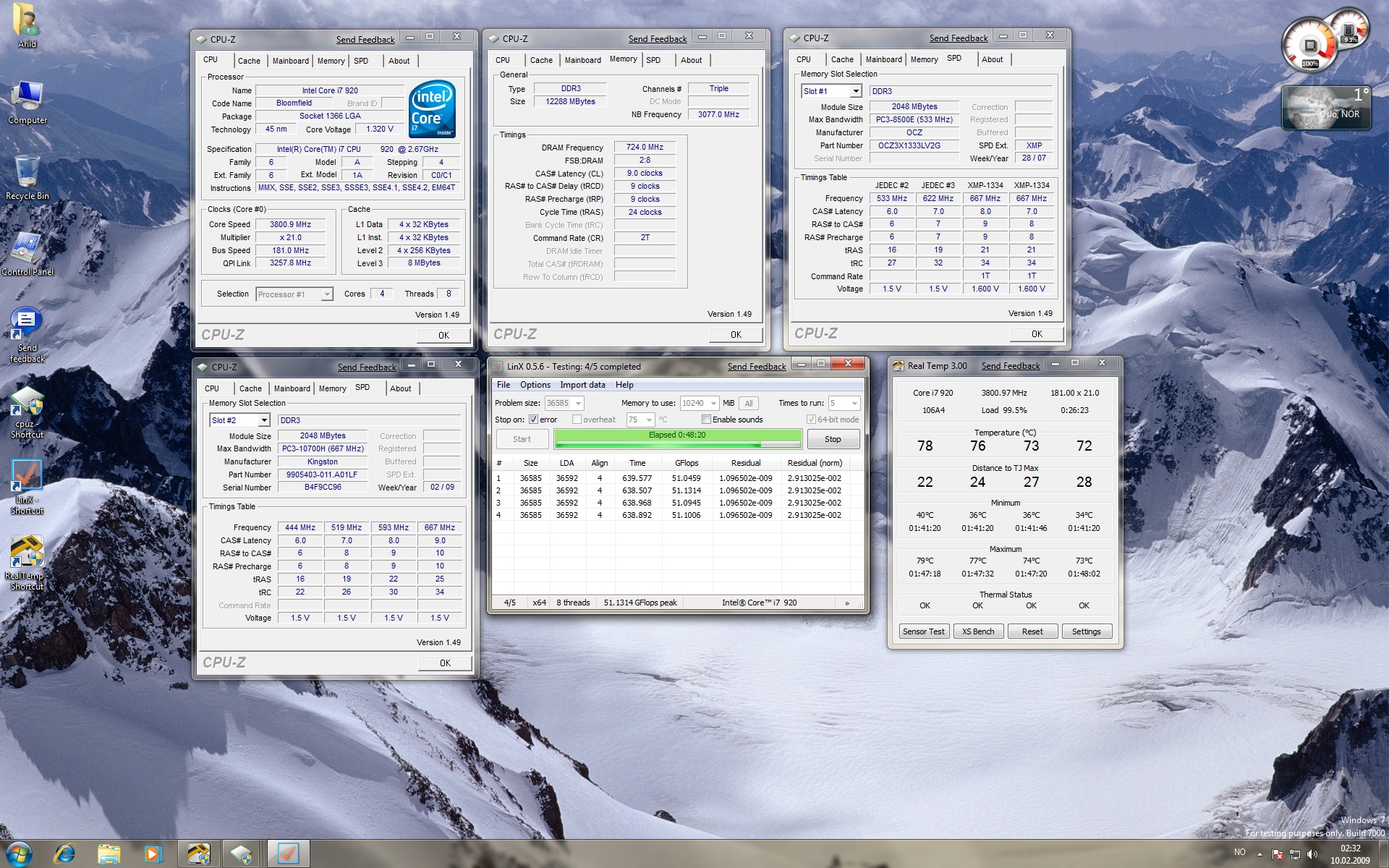Open the Cache tab in the Memory window
The image size is (1389, 868).
(541, 60)
